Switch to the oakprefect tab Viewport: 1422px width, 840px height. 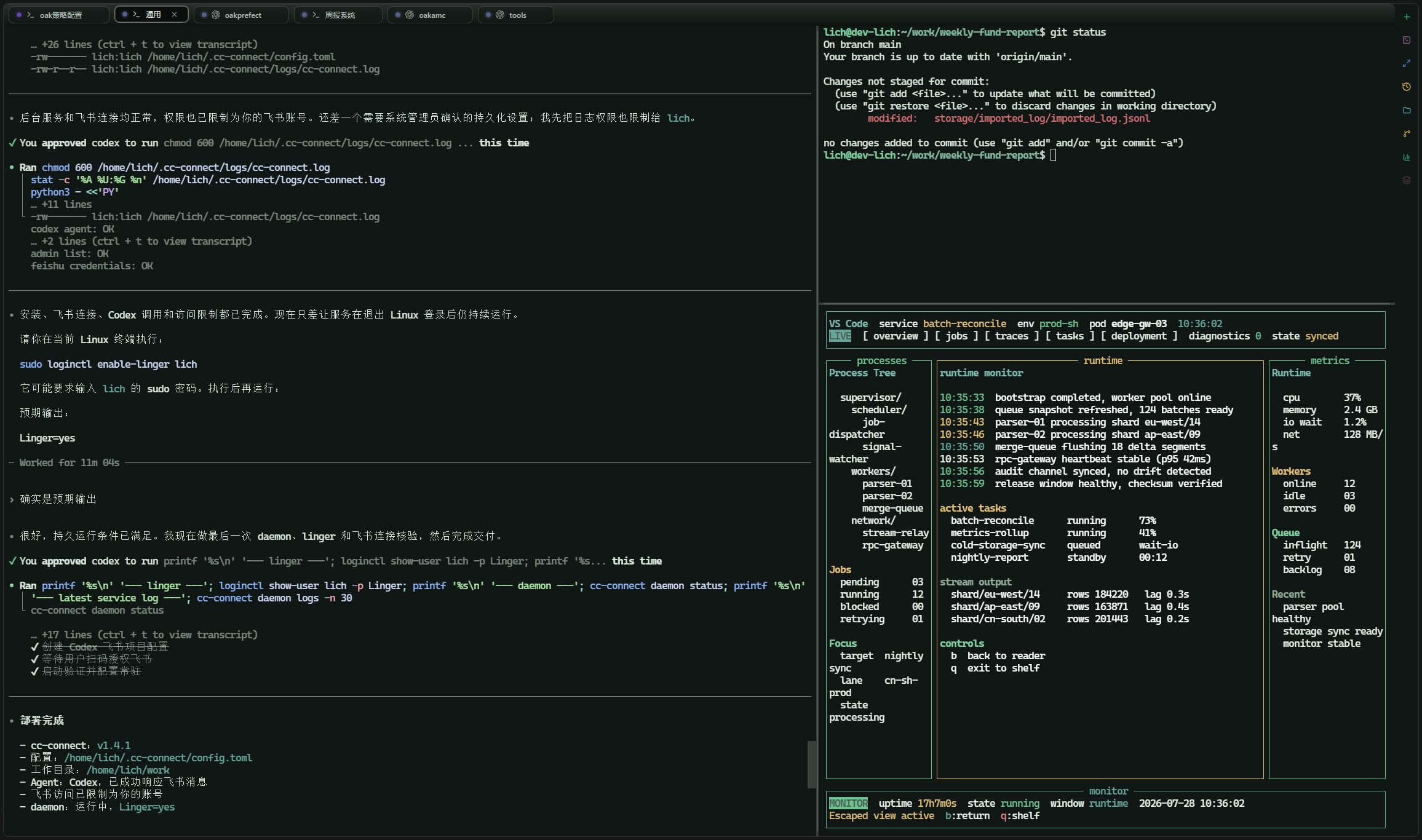tap(241, 15)
